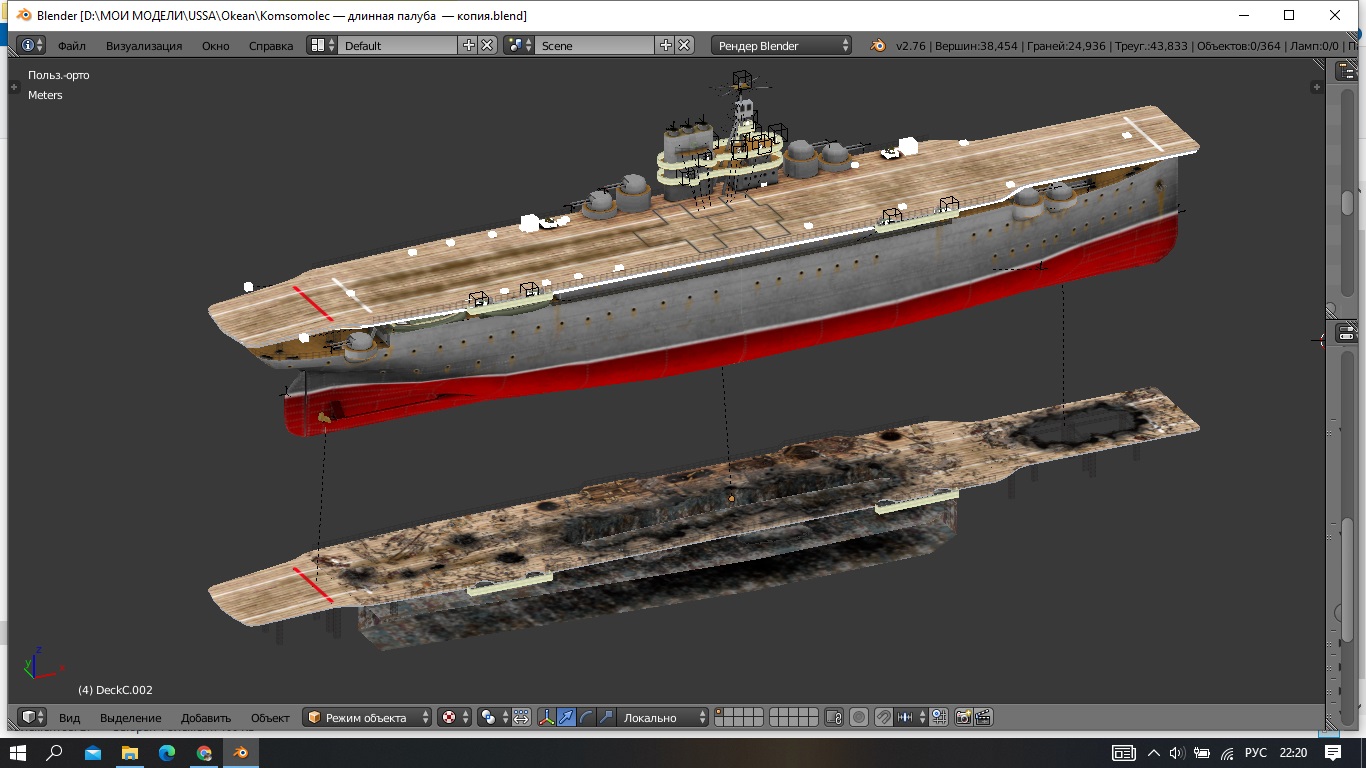Delete the Scene with the X button
This screenshot has width=1366, height=768.
684,45
